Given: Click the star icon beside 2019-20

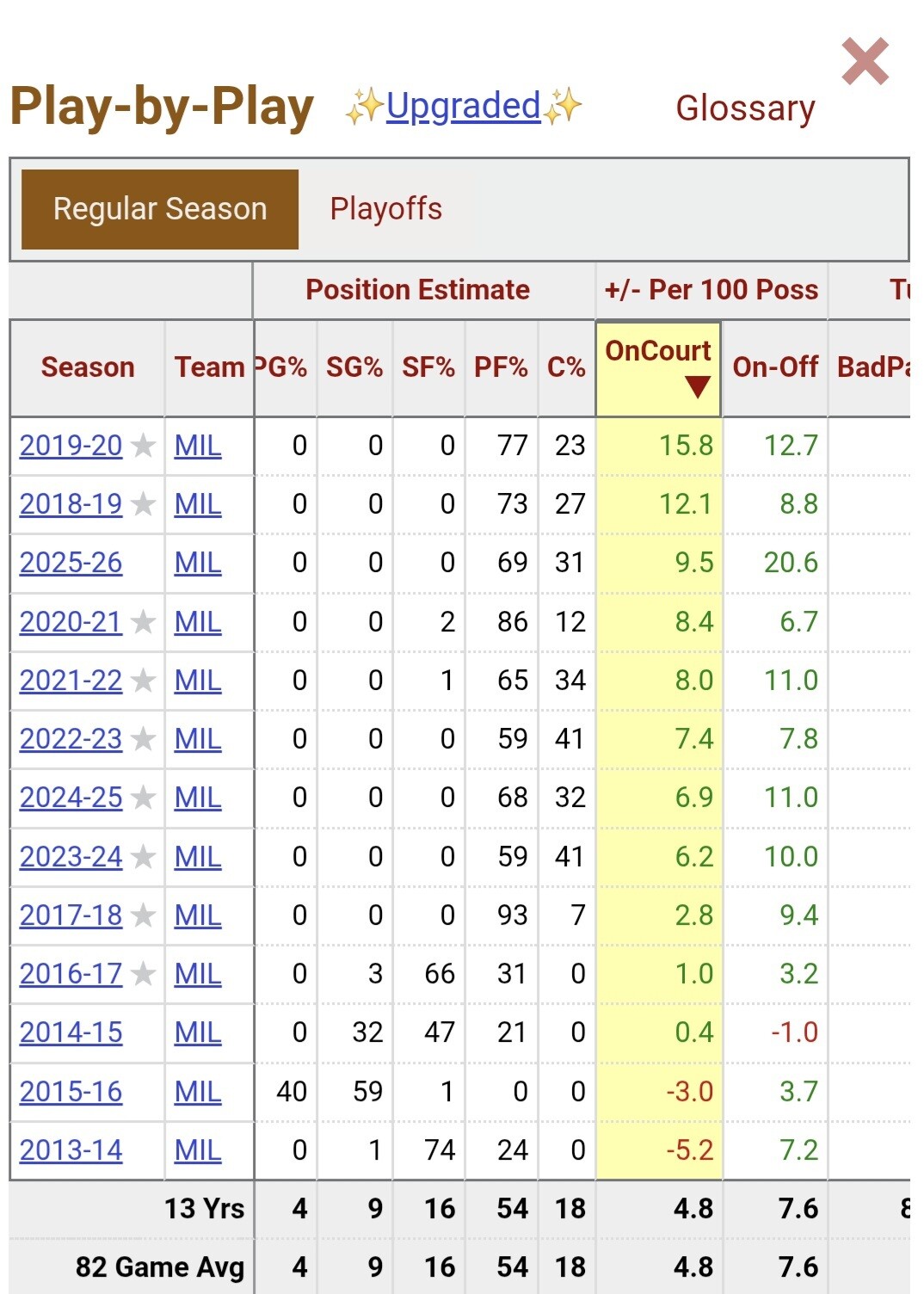Looking at the screenshot, I should [x=143, y=446].
